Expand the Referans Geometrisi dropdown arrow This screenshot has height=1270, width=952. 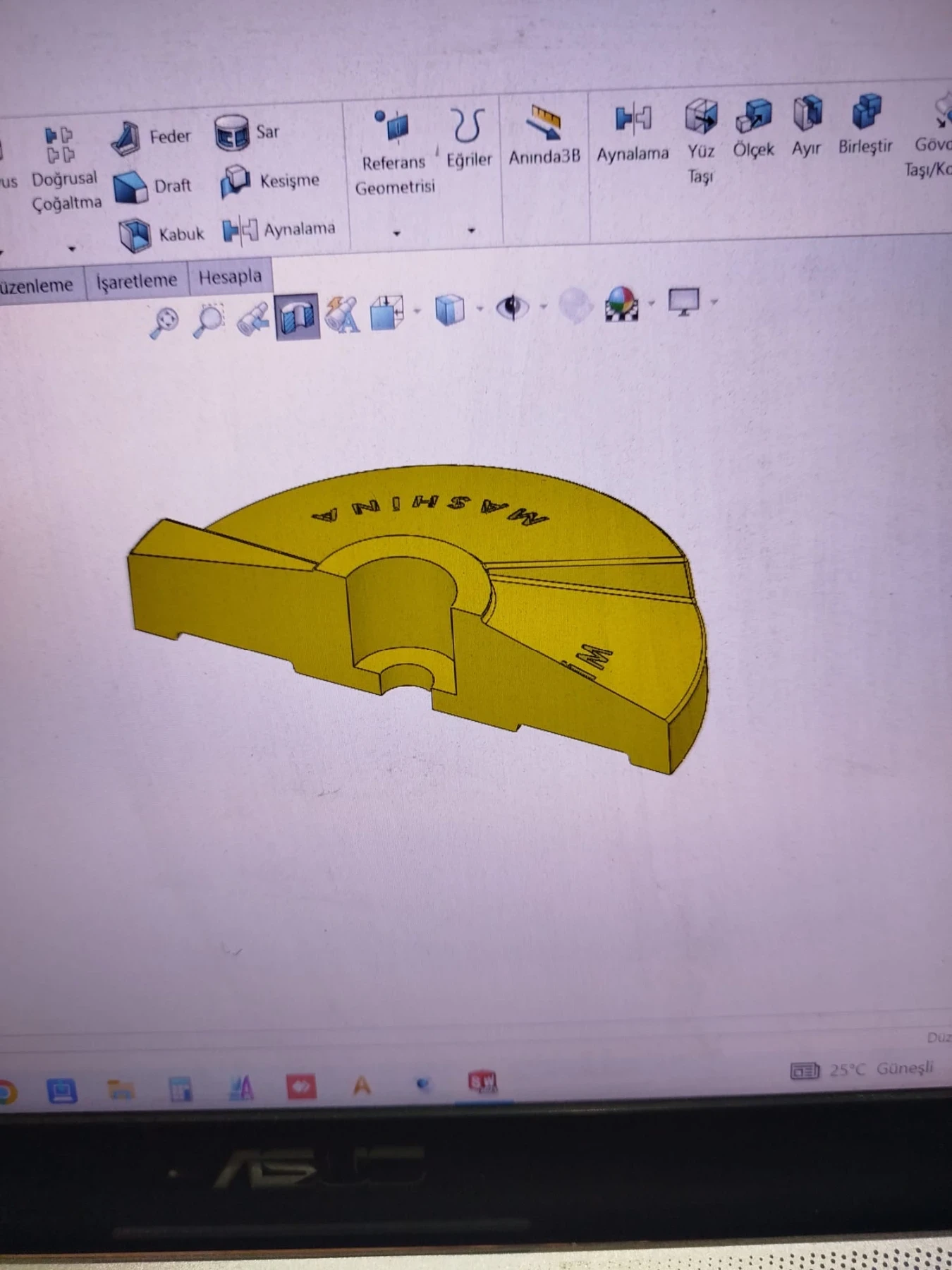point(396,233)
